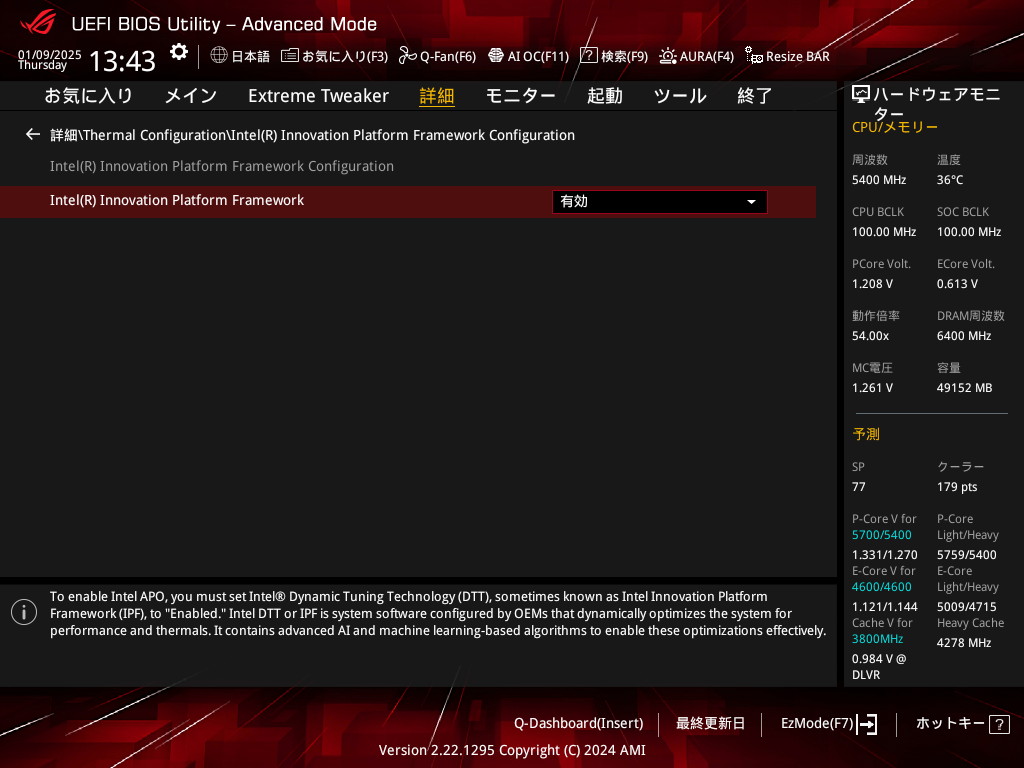The height and width of the screenshot is (768, 1024).
Task: Click the settings gear icon near clock
Action: pyautogui.click(x=178, y=52)
